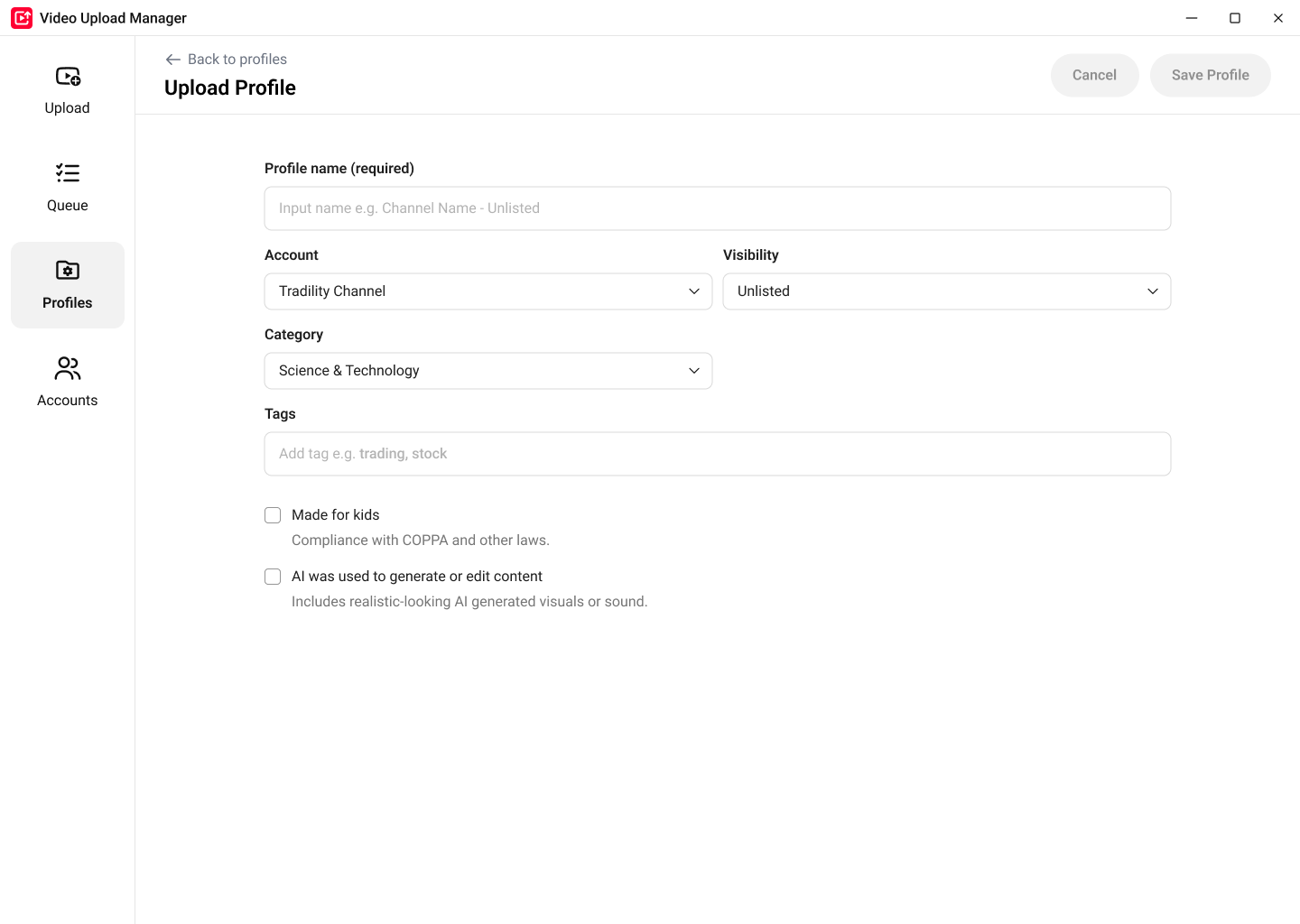This screenshot has width=1300, height=924.
Task: Close the Video Upload Manager window
Action: [1278, 18]
